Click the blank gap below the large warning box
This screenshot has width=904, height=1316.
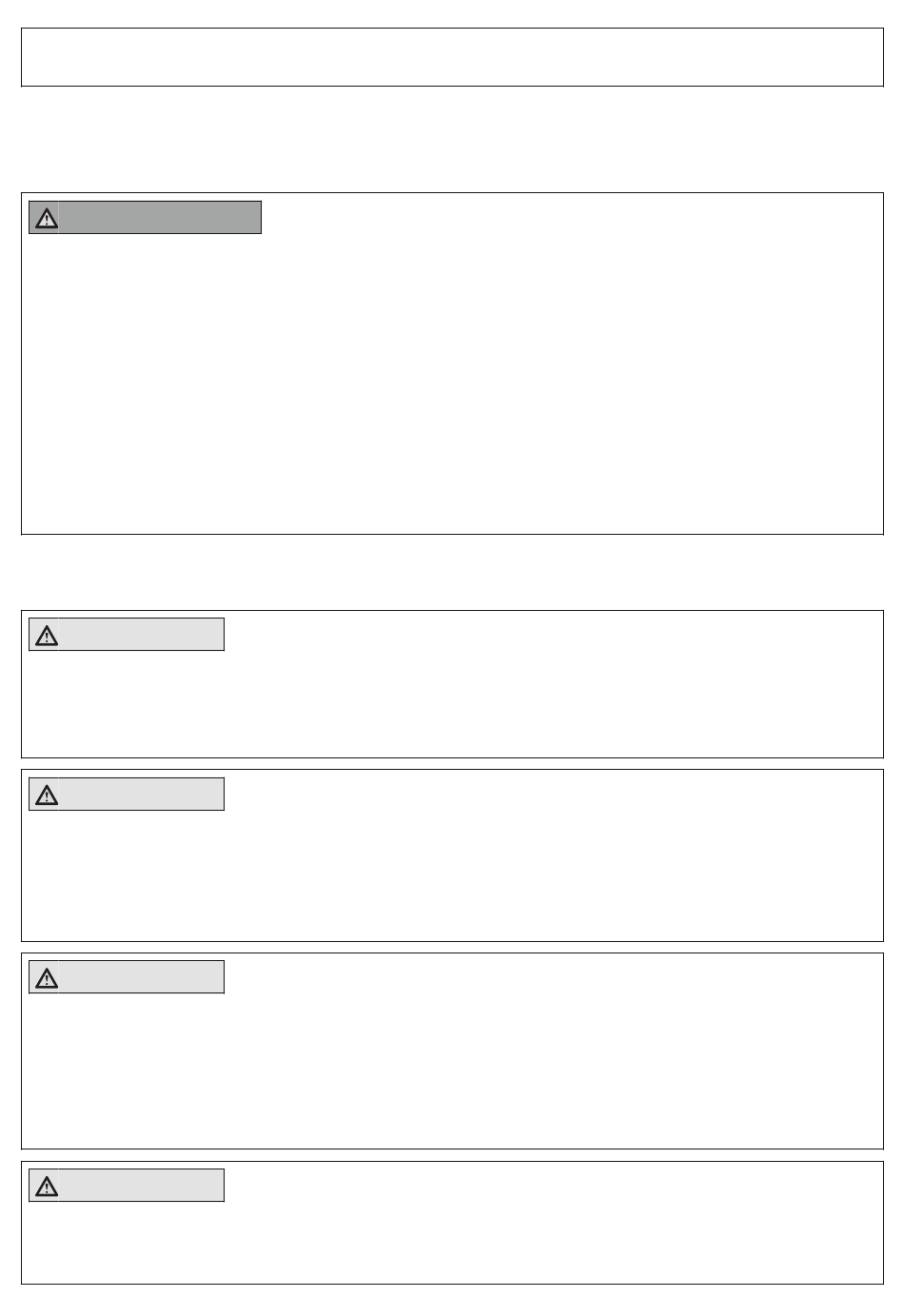[452, 572]
